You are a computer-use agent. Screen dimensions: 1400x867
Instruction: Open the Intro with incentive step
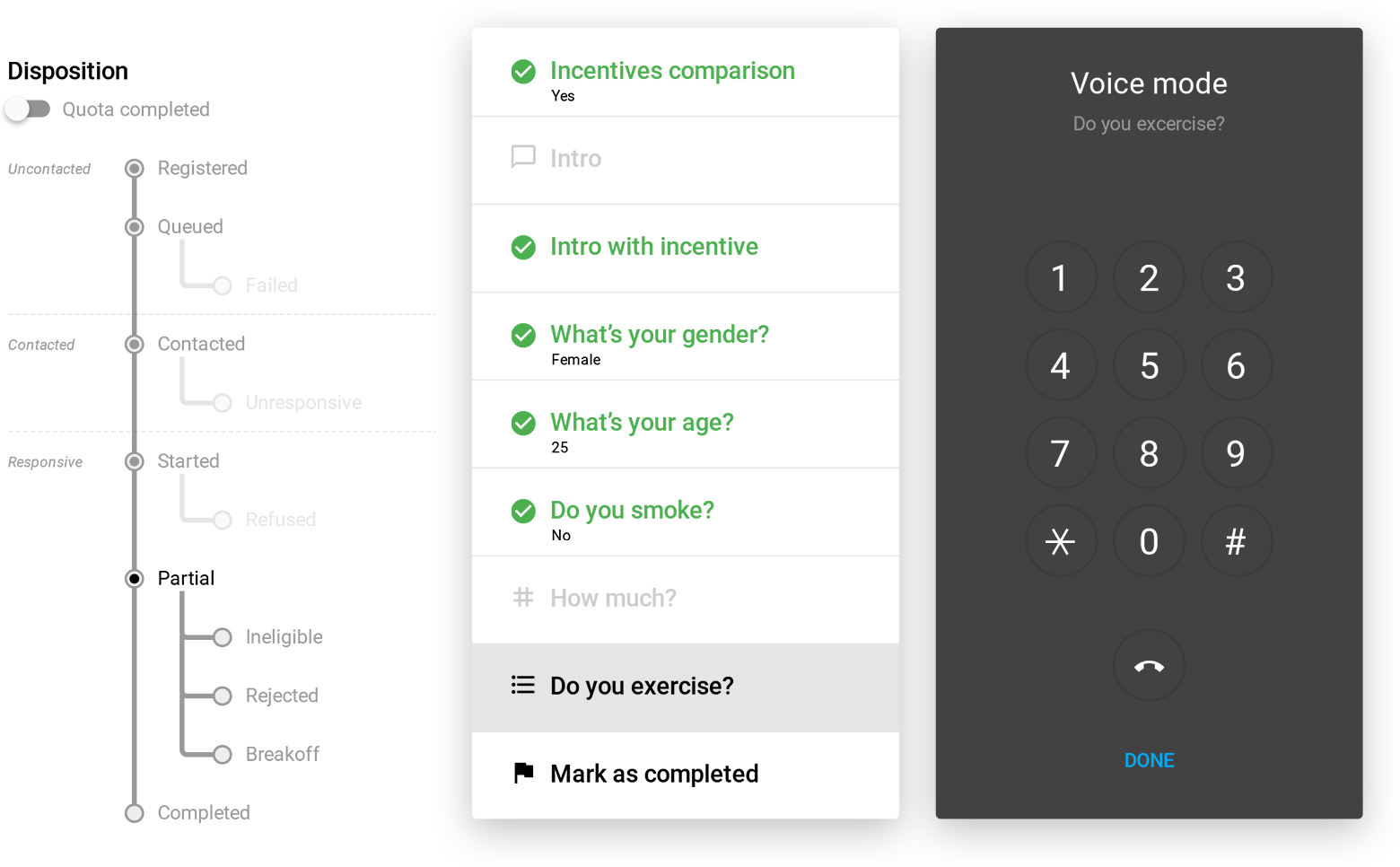point(653,247)
